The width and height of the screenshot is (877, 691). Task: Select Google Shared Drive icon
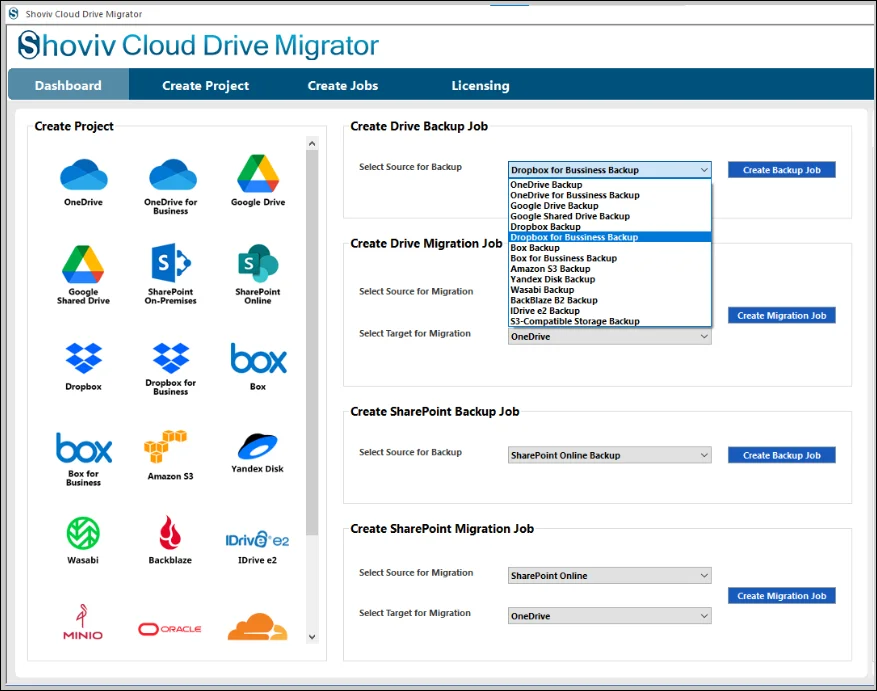(83, 264)
